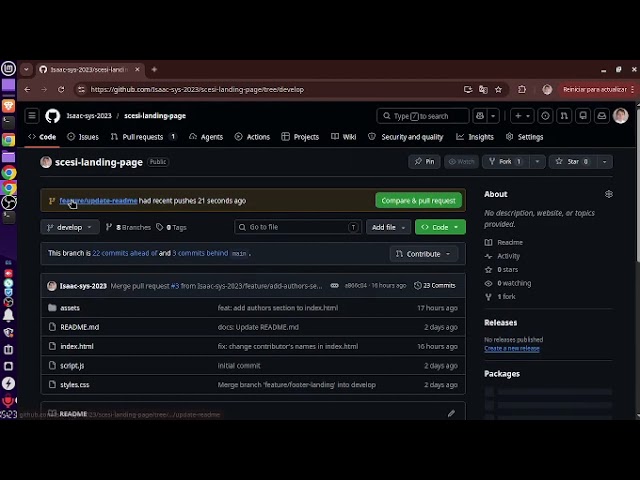Viewport: 640px width, 480px height.
Task: Expand the Fork dropdown arrow
Action: 537,162
